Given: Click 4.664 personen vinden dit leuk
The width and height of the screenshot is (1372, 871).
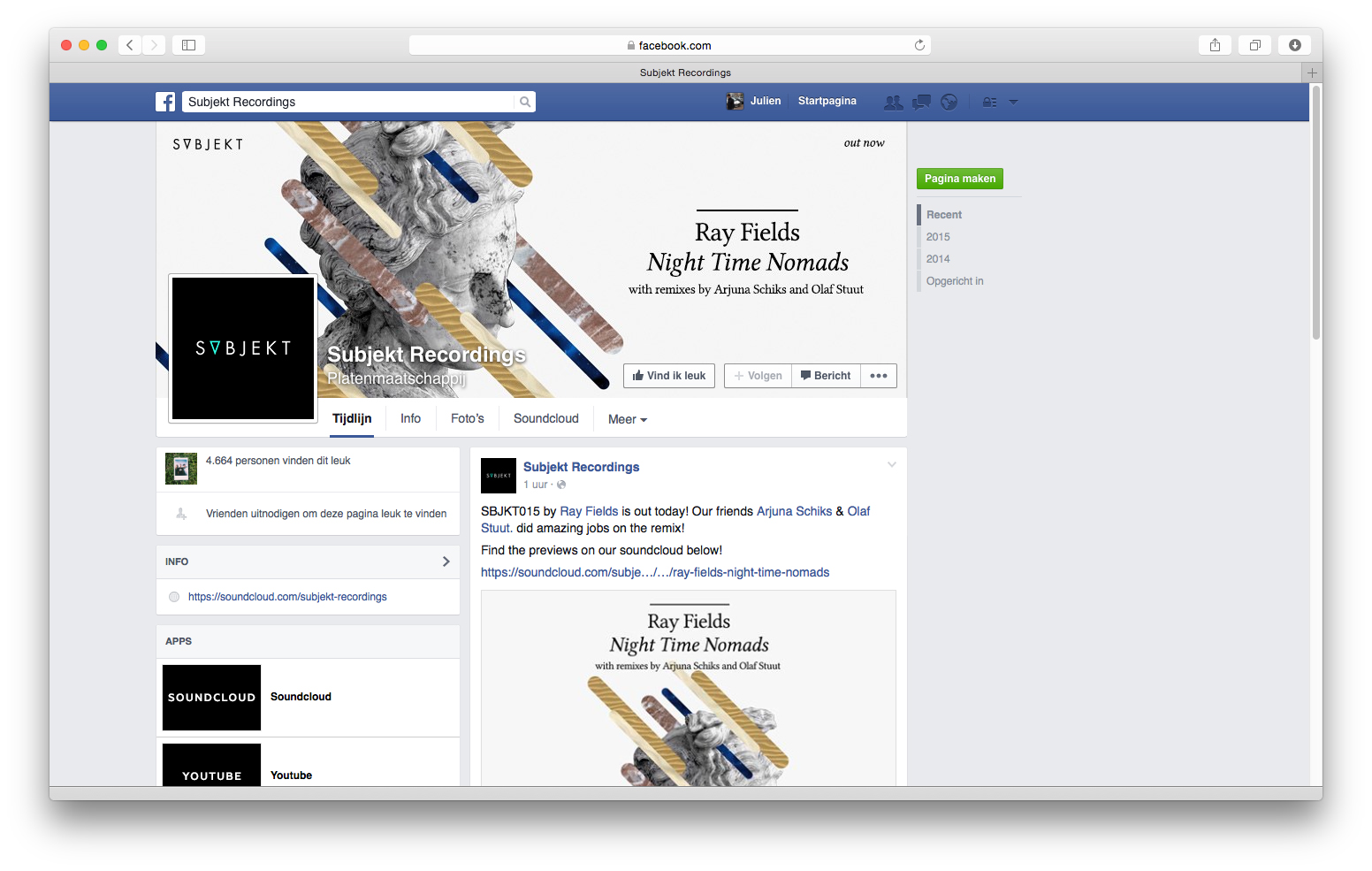Looking at the screenshot, I should (278, 461).
